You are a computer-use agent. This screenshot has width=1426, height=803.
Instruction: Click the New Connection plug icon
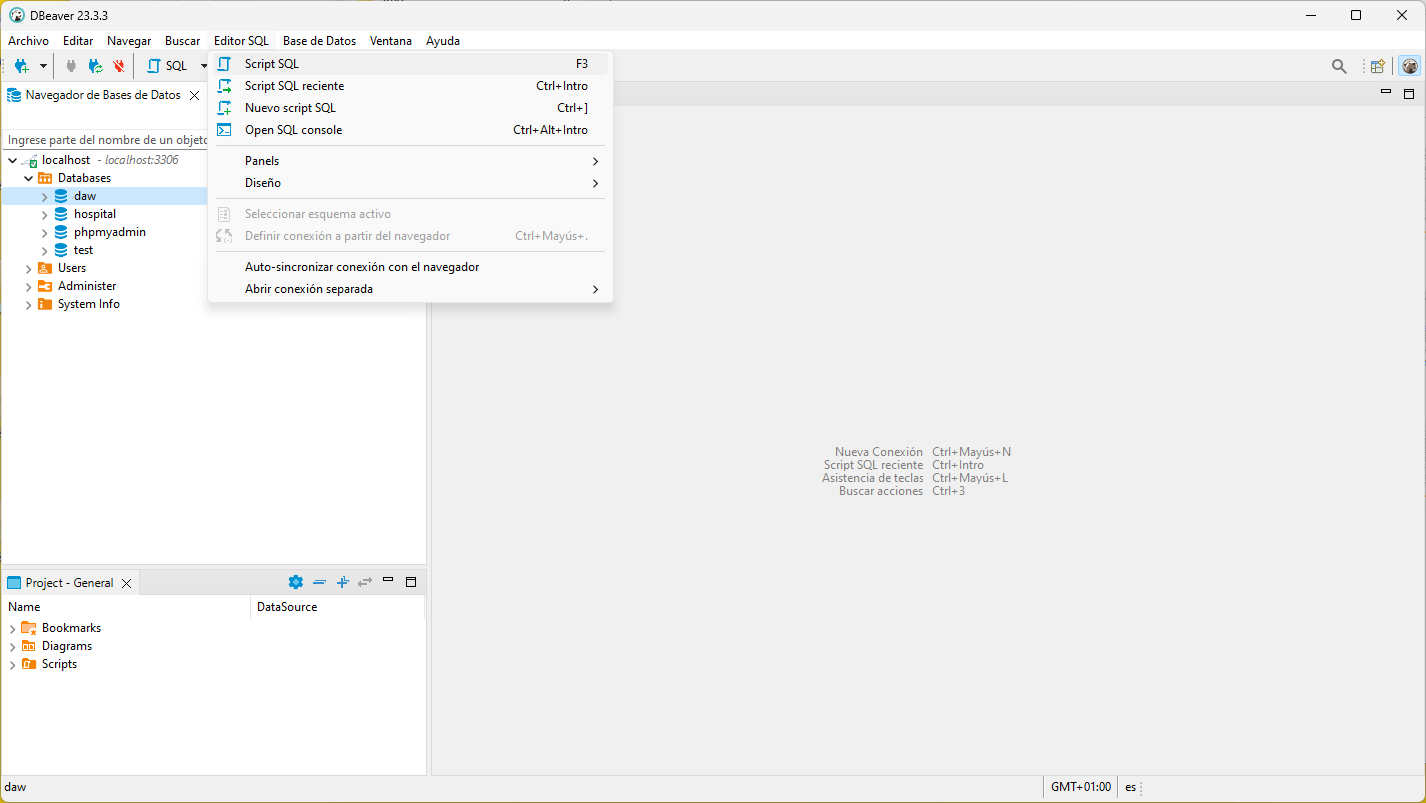point(21,66)
